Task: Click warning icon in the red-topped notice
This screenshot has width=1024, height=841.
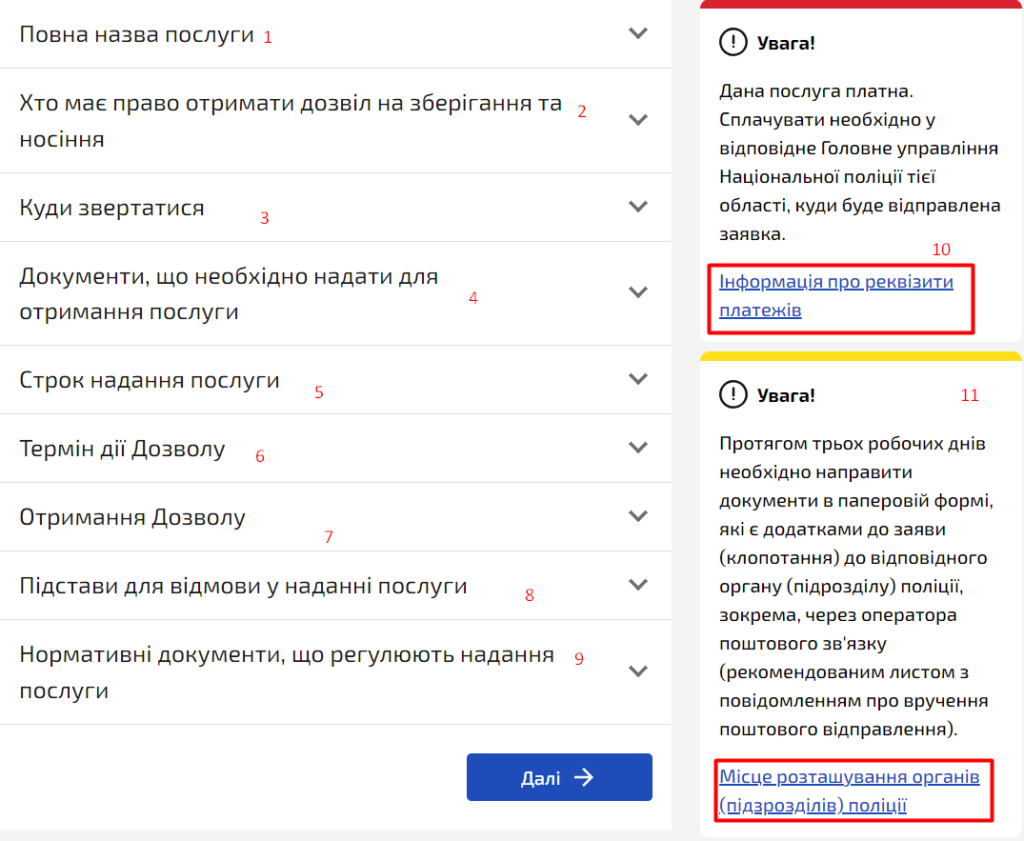Action: [733, 42]
